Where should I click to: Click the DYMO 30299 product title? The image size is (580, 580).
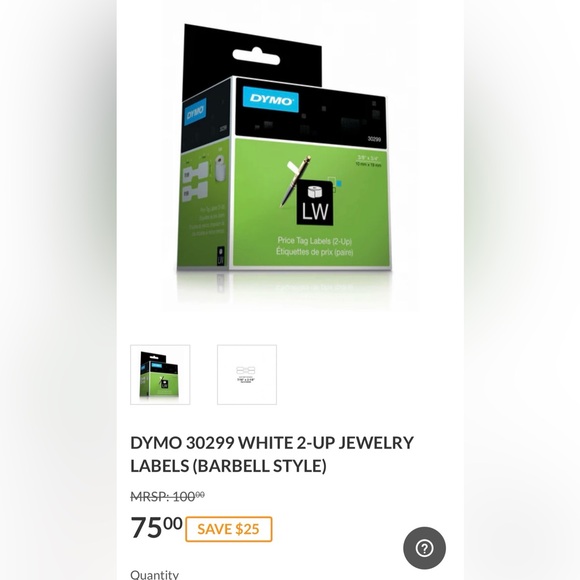pos(272,454)
